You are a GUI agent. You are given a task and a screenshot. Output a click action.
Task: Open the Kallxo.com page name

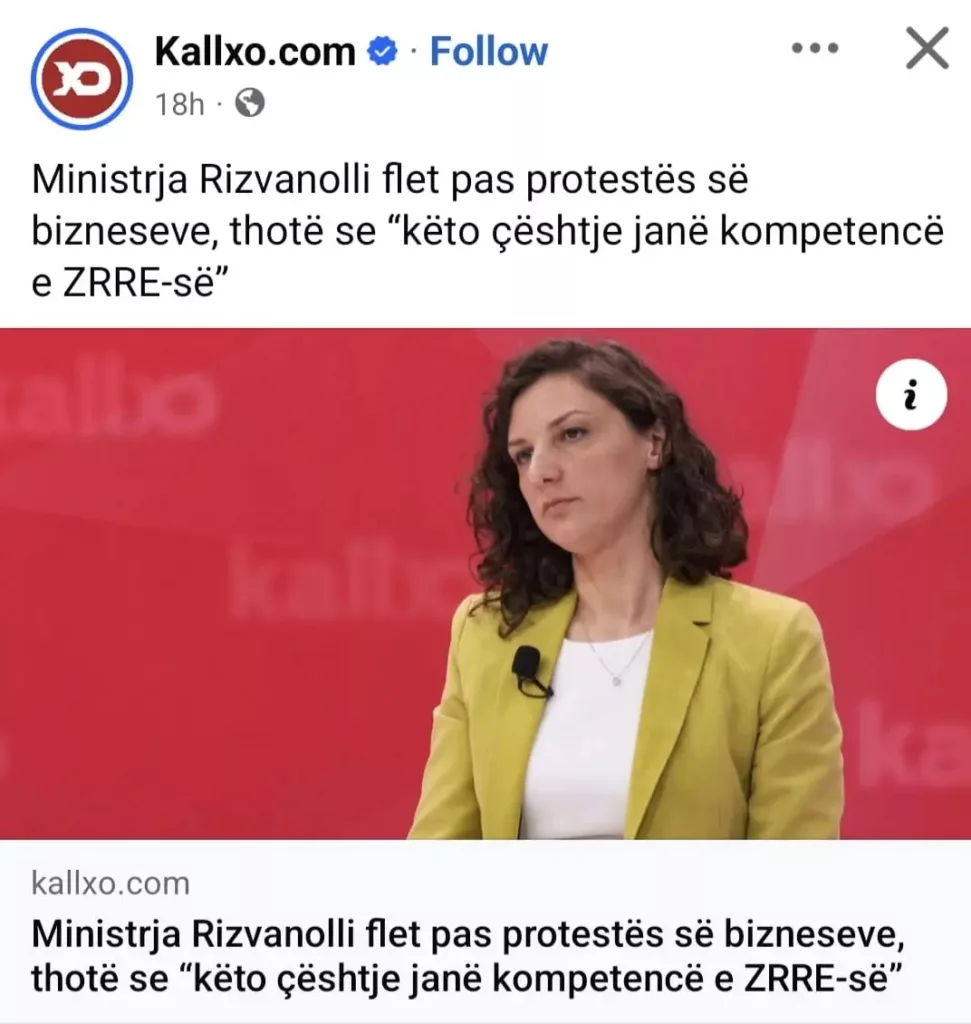[255, 52]
